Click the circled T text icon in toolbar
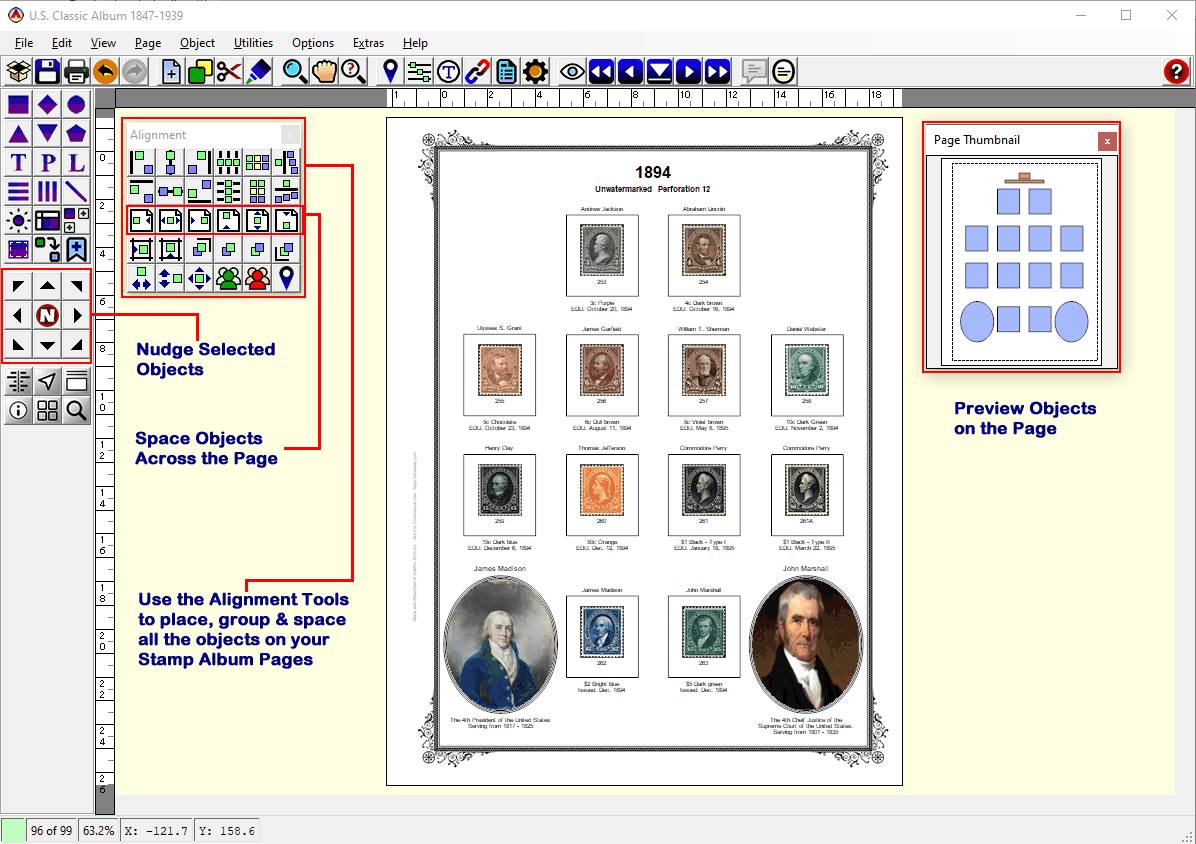Image resolution: width=1196 pixels, height=844 pixels. (448, 72)
